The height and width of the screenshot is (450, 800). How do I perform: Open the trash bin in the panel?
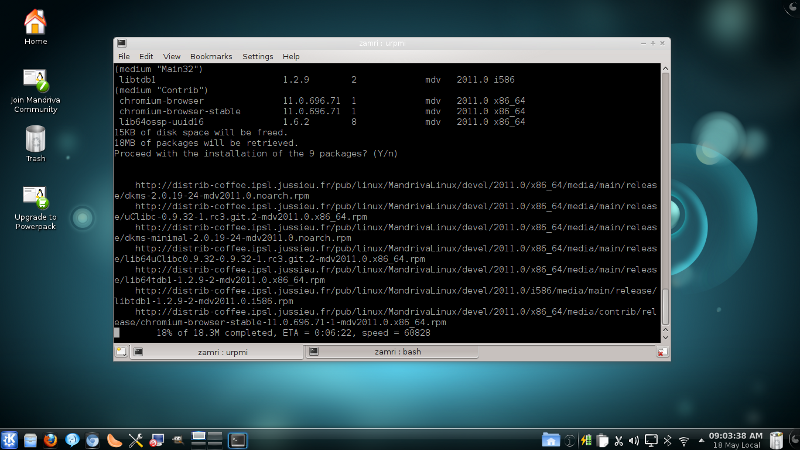tap(776, 440)
